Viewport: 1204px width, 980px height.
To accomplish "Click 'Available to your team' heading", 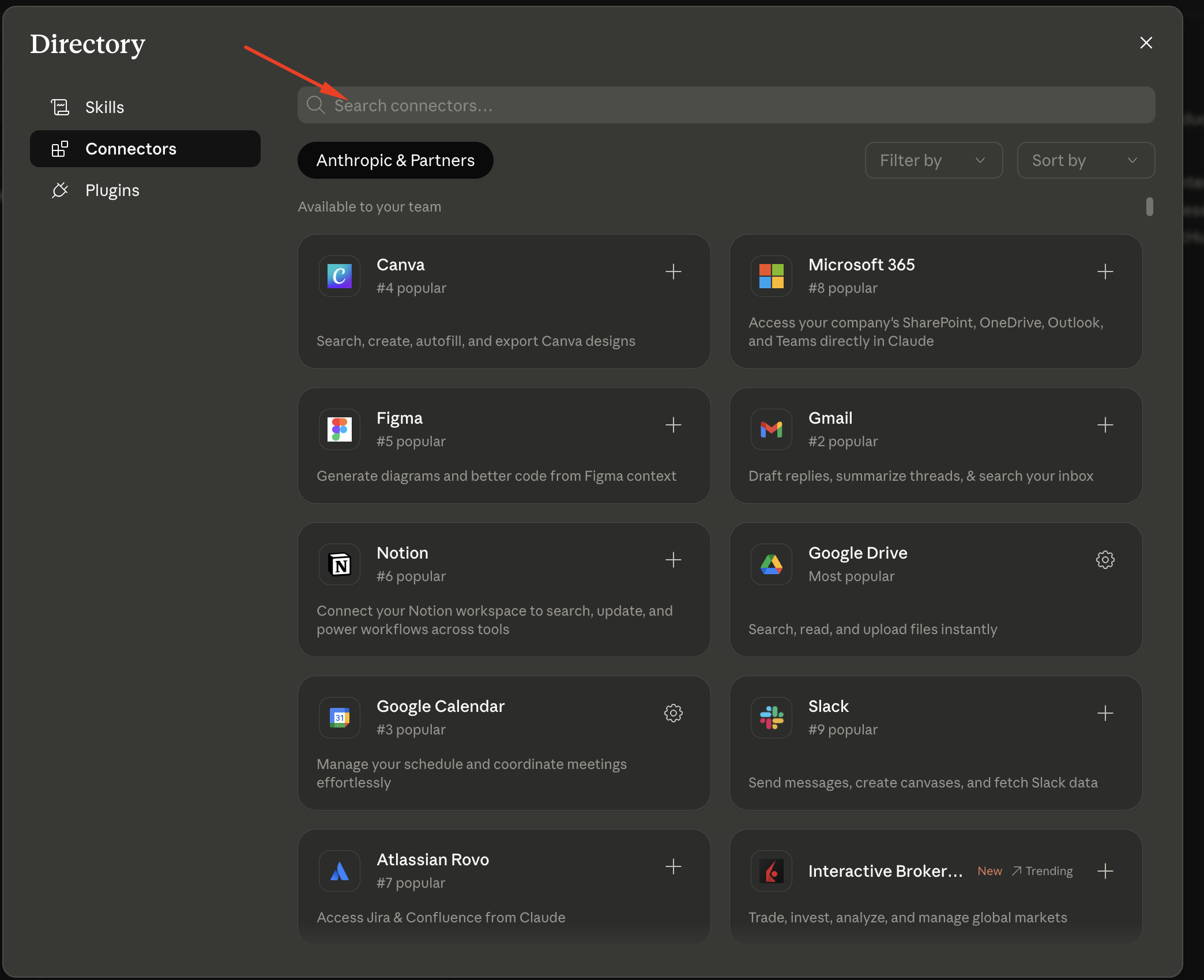I will point(369,206).
